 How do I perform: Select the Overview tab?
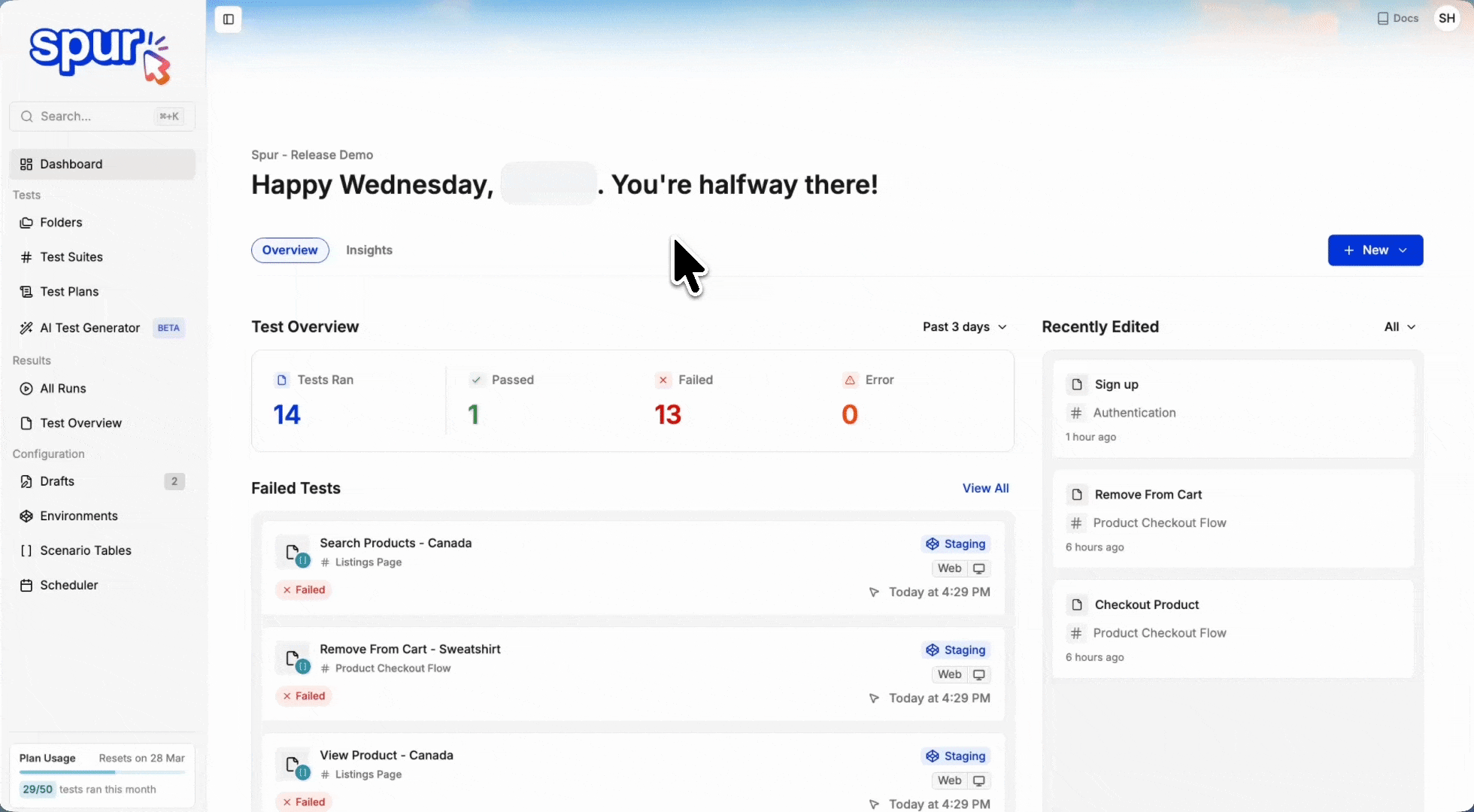(290, 250)
